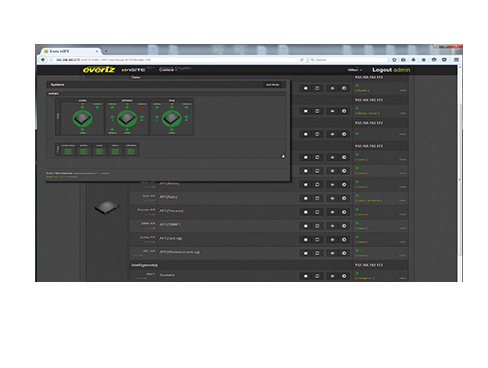Click the bookmark star icon in the browser toolbar
This screenshot has width=488, height=368.
click(x=394, y=60)
